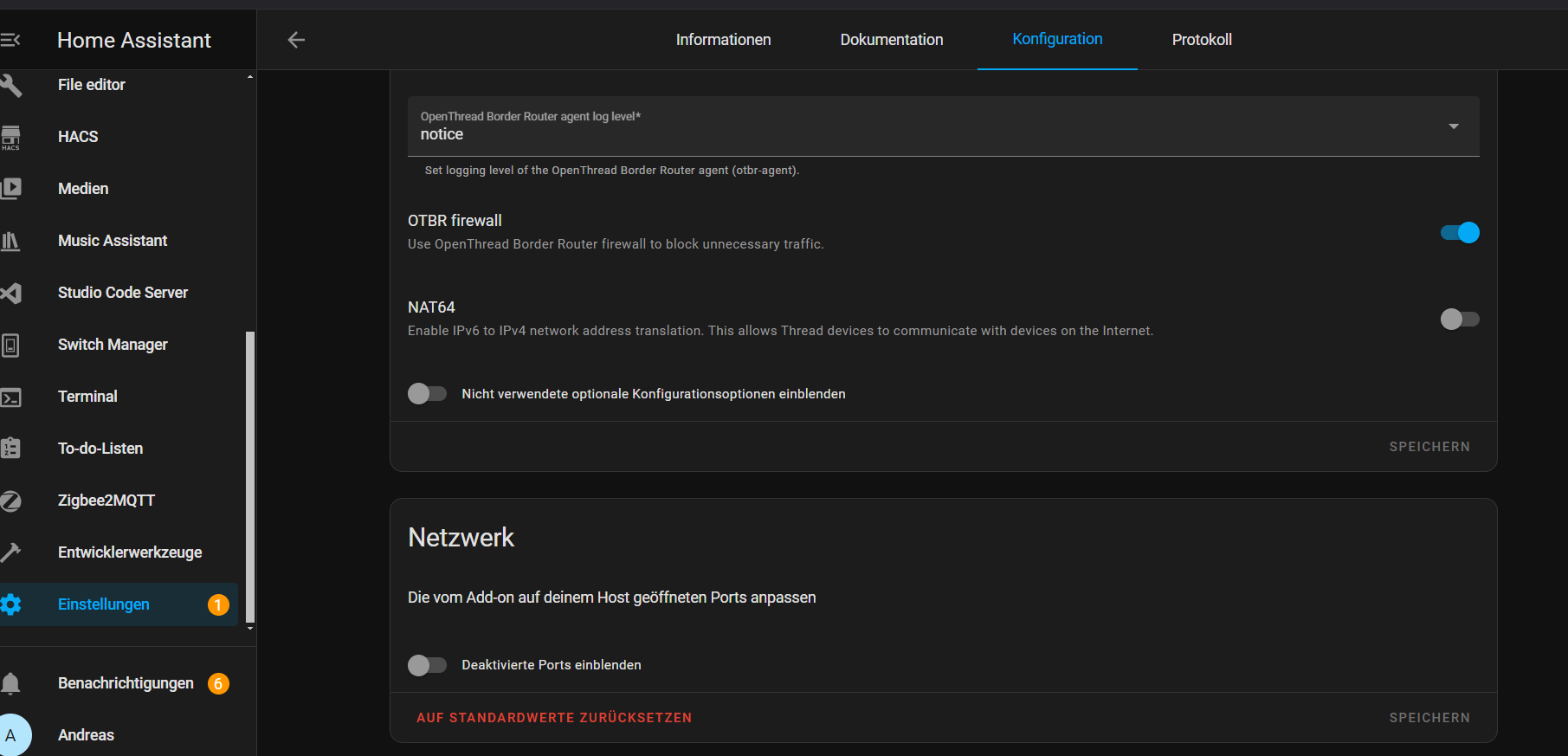Open Music Assistant in sidebar
The image size is (1568, 756).
(119, 241)
